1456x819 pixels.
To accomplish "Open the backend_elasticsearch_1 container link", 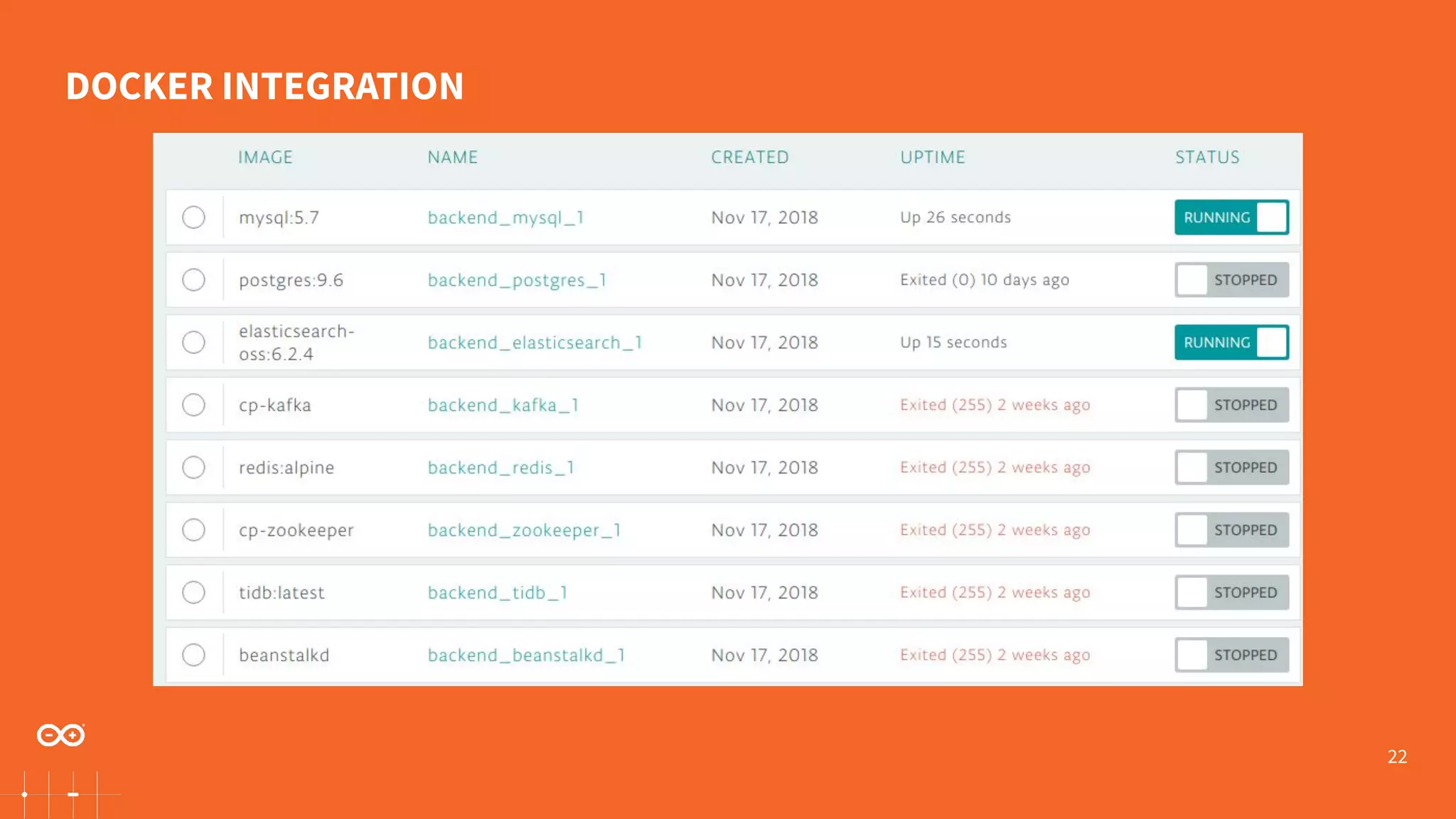I will [535, 343].
